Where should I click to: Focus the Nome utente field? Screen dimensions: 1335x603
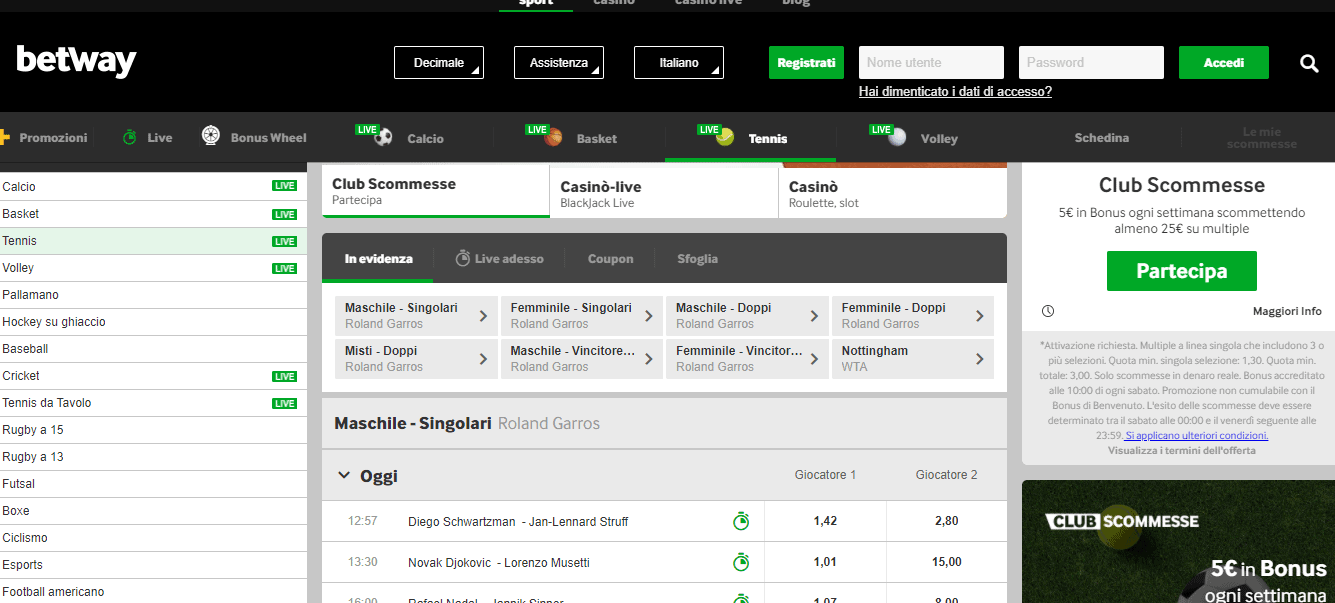click(x=931, y=62)
